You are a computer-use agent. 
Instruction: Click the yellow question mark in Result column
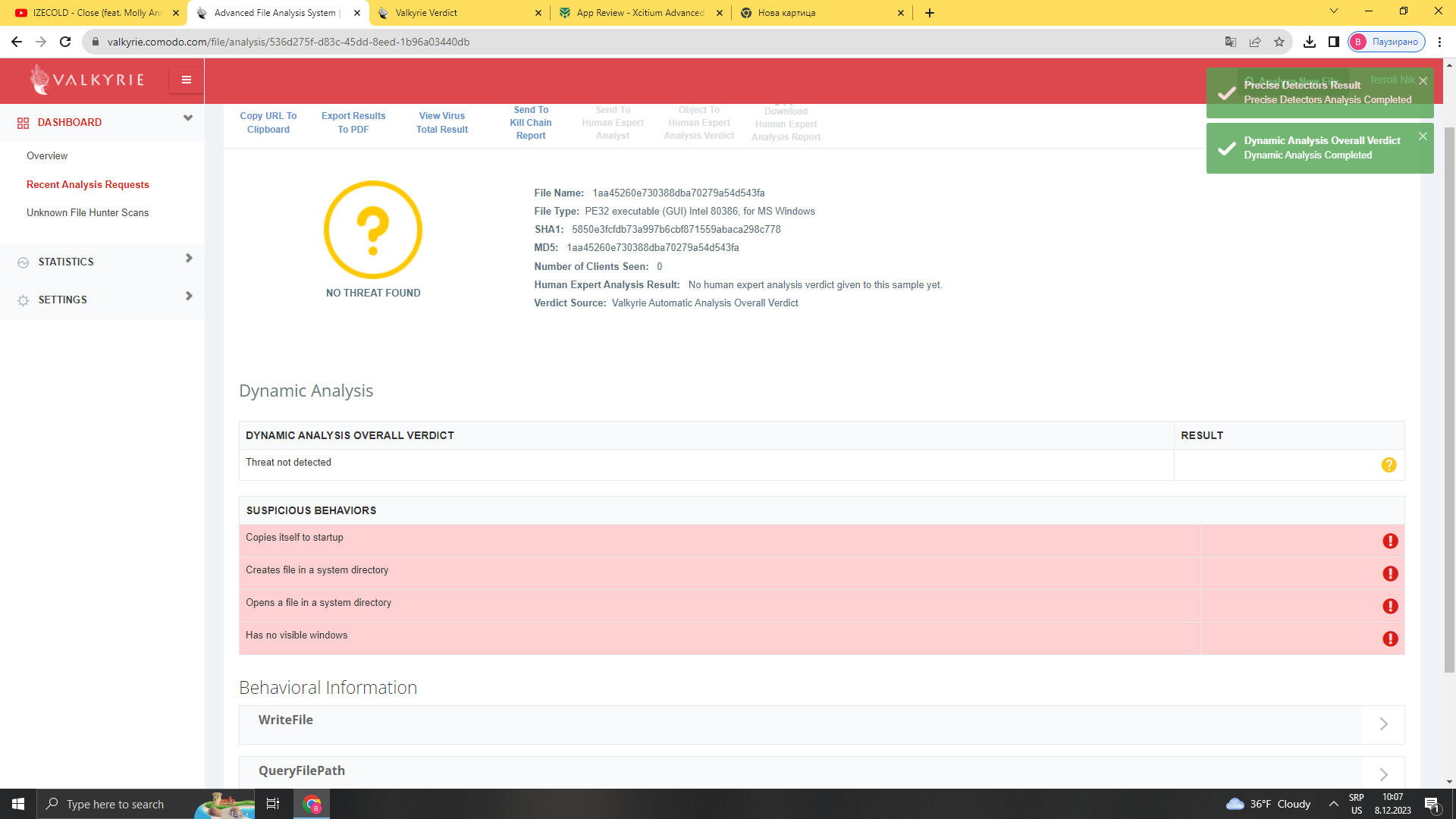click(1389, 465)
